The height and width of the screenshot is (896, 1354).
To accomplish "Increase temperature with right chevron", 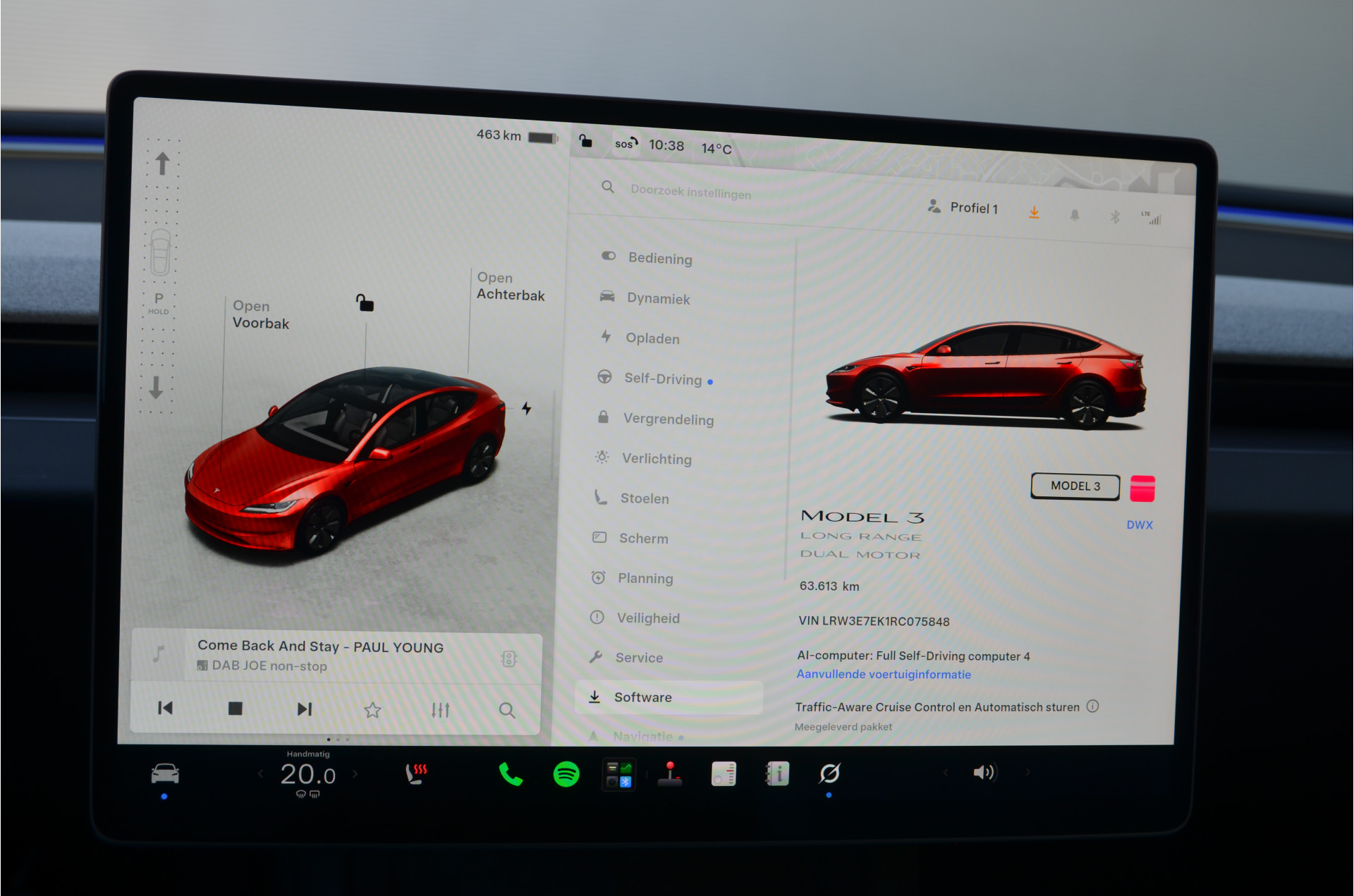I will point(355,774).
